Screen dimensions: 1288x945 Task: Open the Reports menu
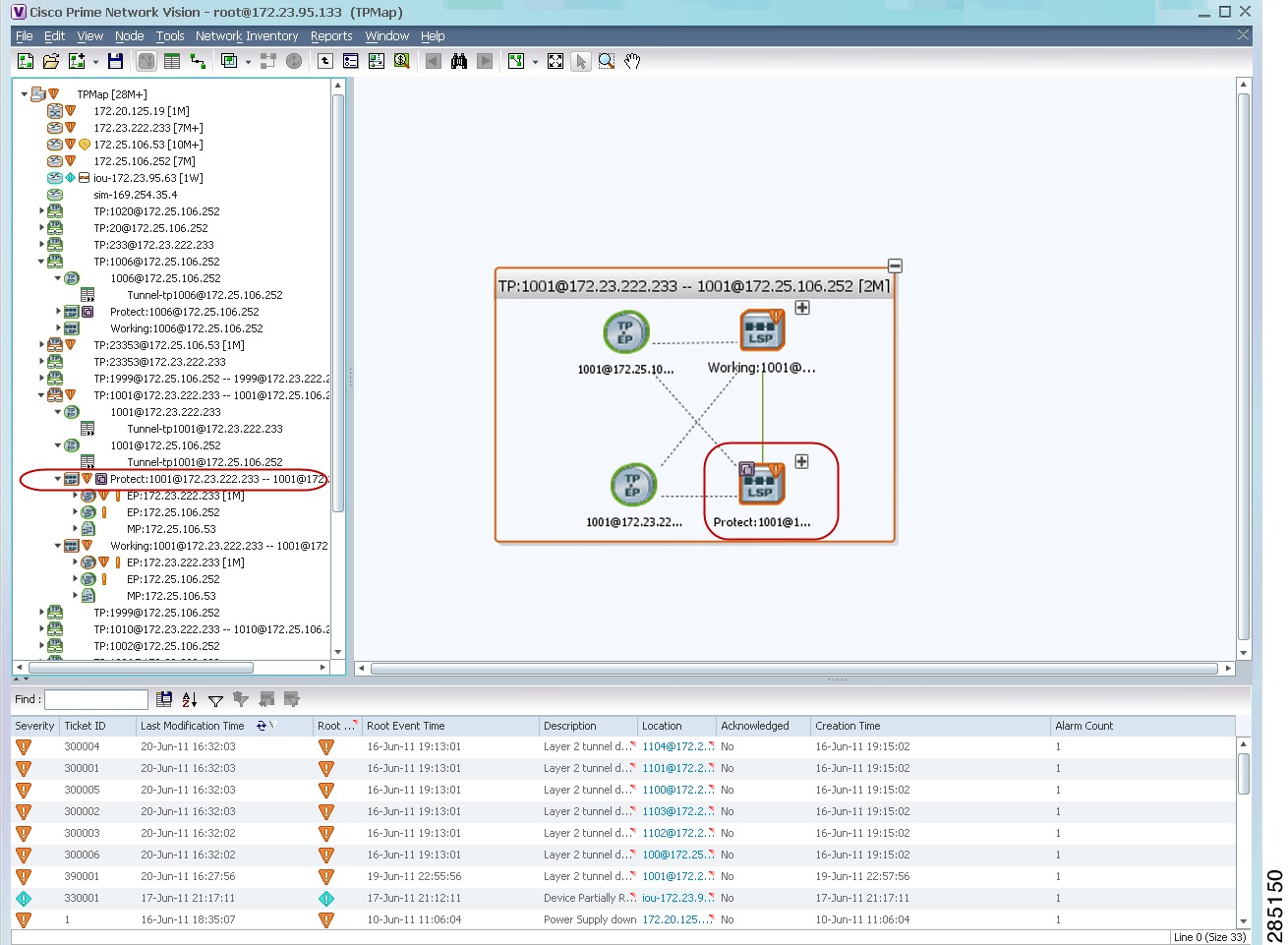[x=331, y=36]
